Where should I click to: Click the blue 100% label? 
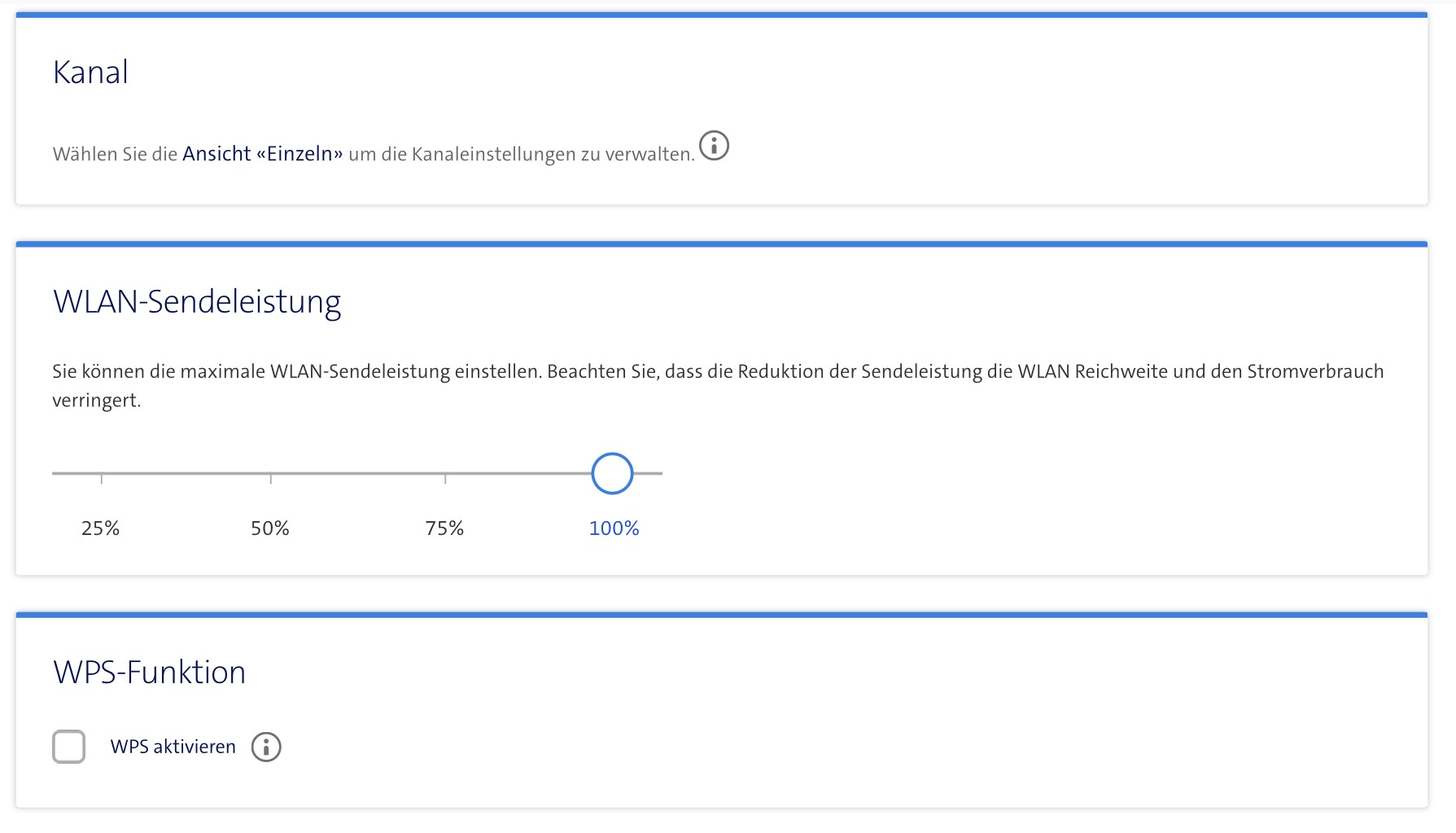coord(614,528)
